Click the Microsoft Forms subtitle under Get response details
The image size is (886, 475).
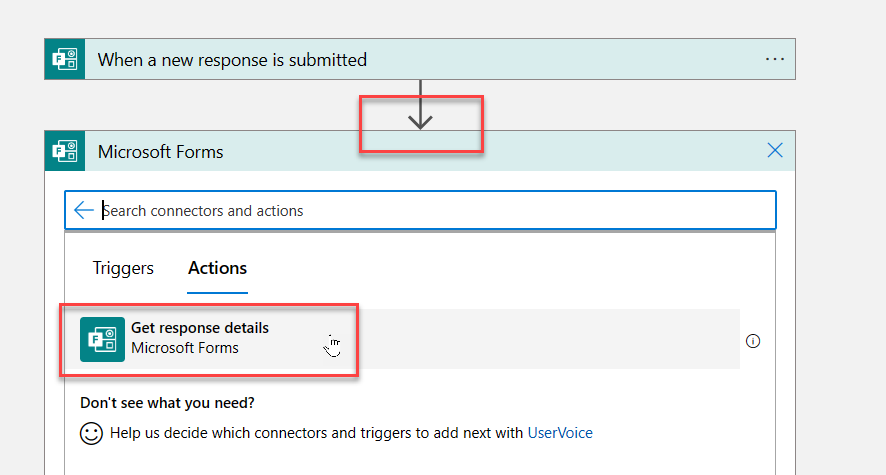[185, 349]
